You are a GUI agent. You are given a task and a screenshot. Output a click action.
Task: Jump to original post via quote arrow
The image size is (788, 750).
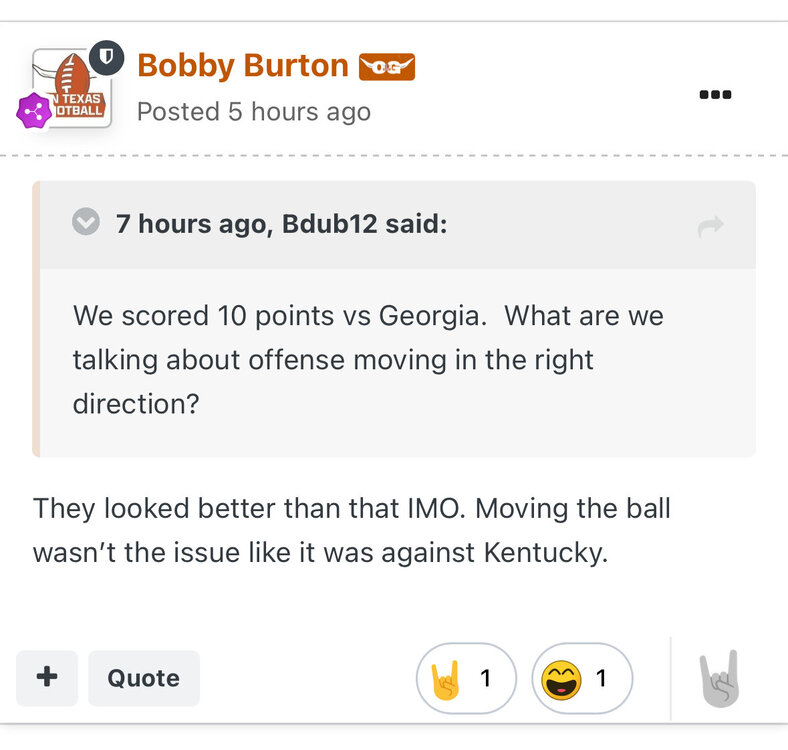coord(710,227)
